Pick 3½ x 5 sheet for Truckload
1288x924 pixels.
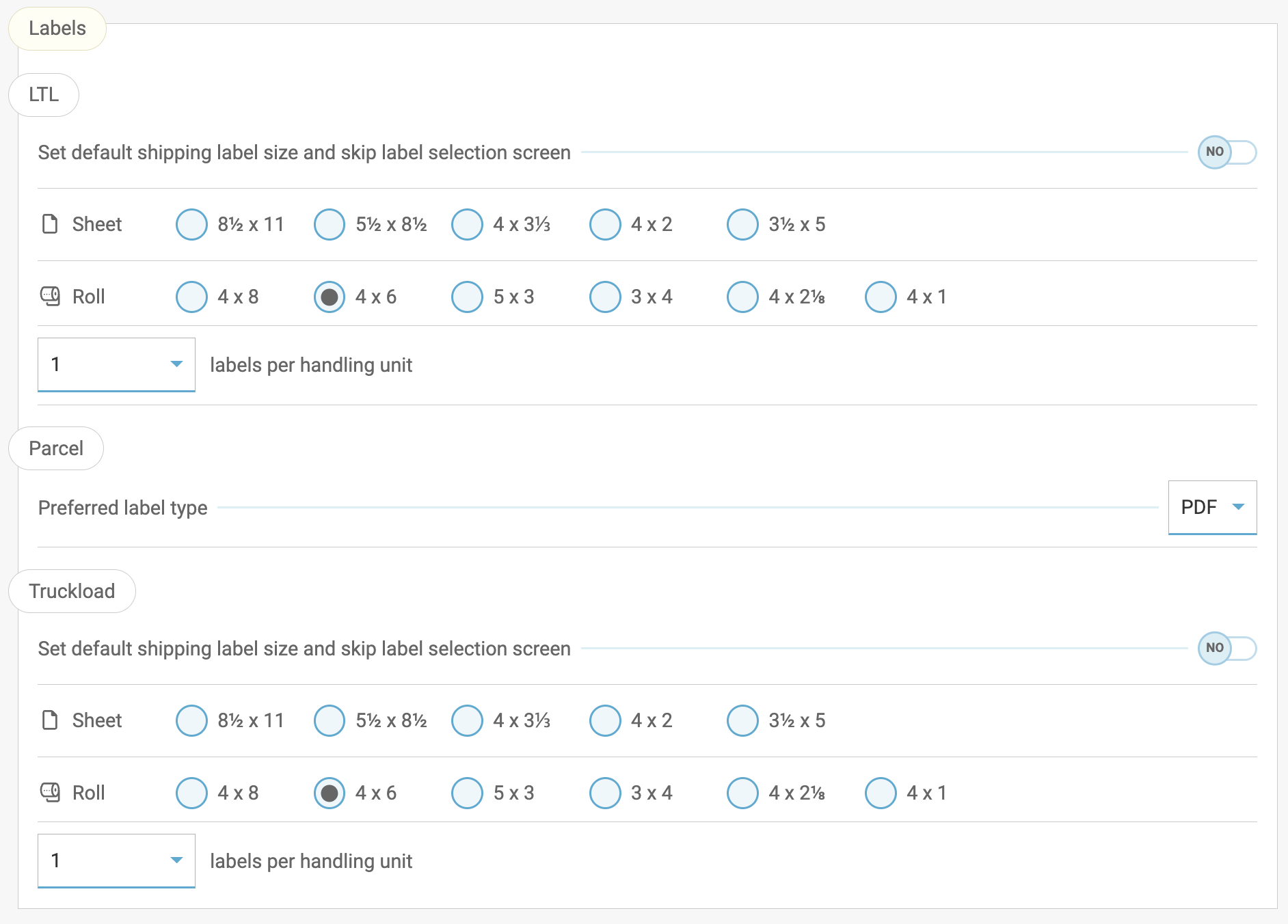coord(742,720)
